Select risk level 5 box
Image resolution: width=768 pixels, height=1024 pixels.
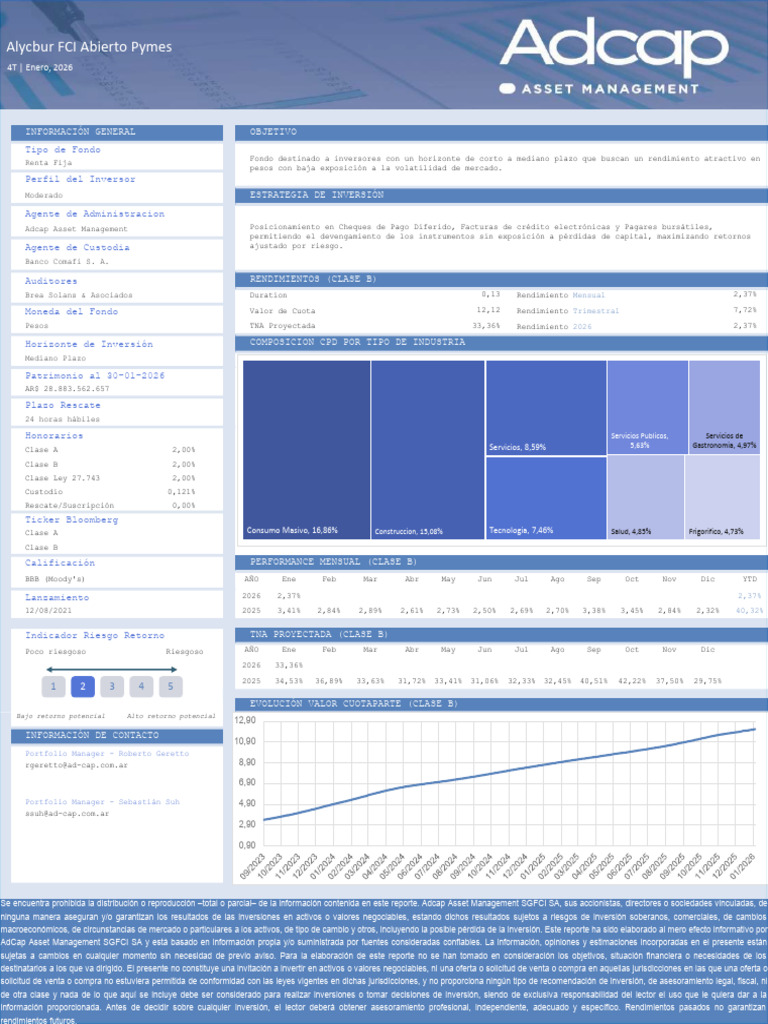click(x=170, y=686)
